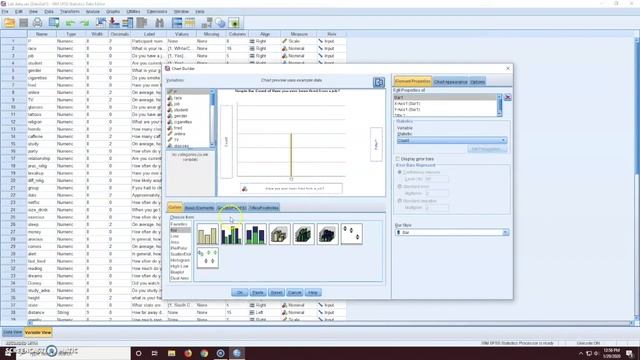Viewport: 640px width, 360px height.
Task: Click the Save file toolbar icon
Action: click(x=24, y=23)
